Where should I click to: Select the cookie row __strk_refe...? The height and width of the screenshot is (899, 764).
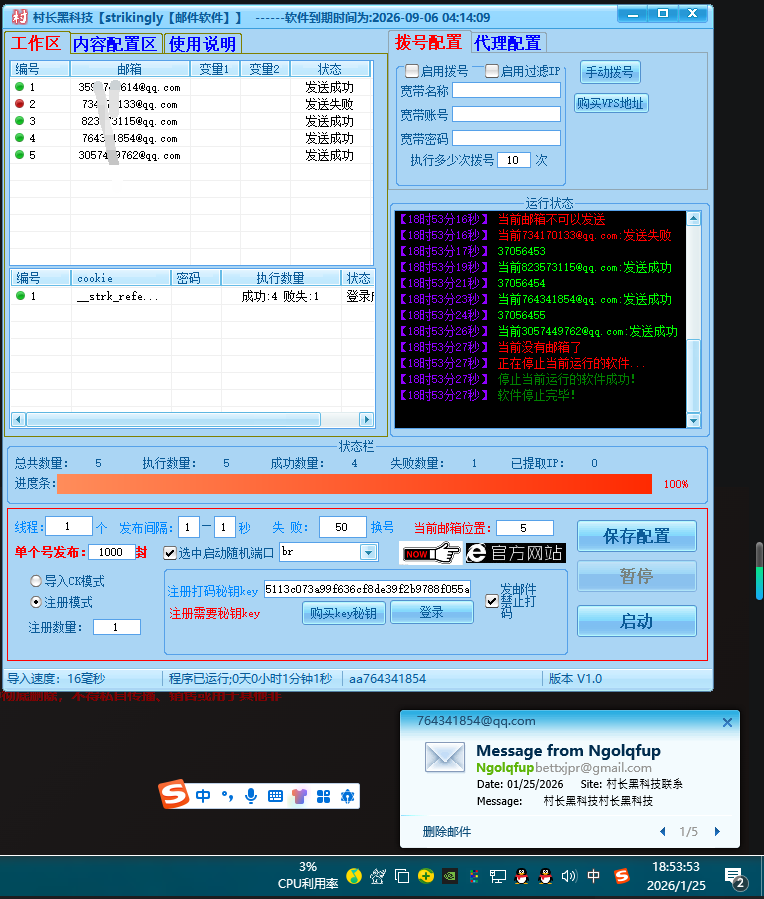(x=192, y=296)
